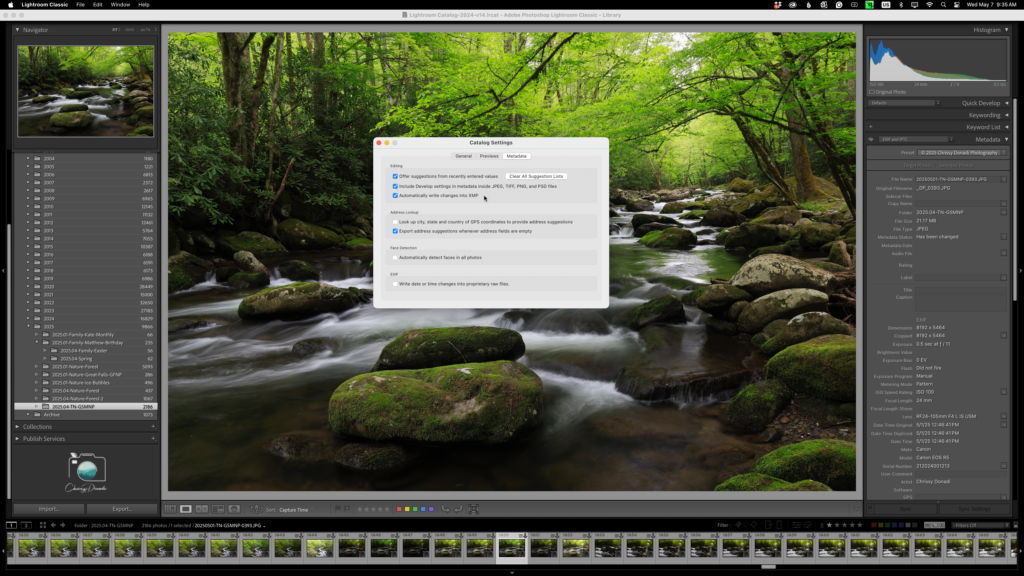Uncheck Automatically write changes into XMP
Viewport: 1024px width, 576px height.
click(x=395, y=195)
